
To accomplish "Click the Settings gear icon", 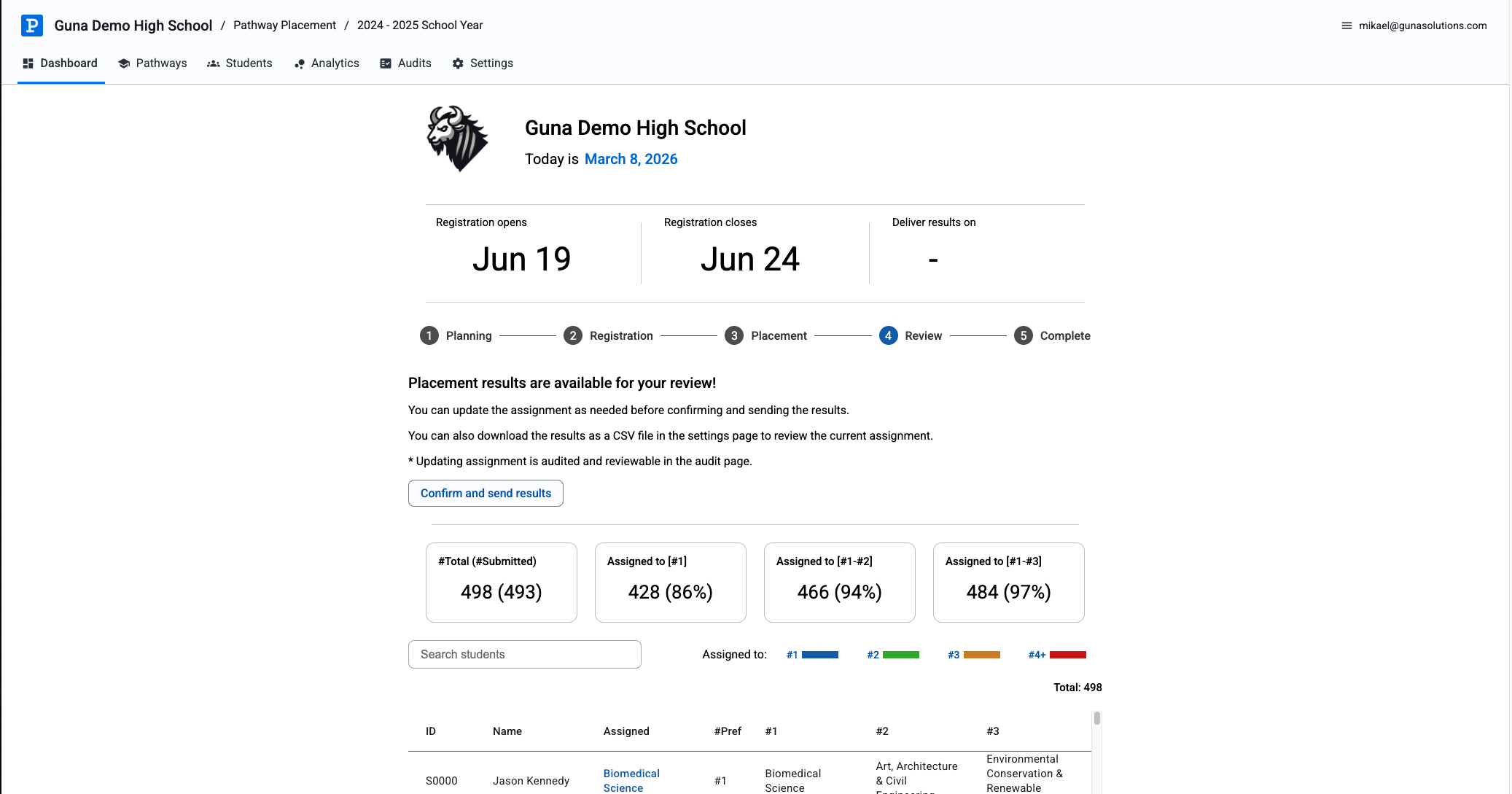I will (458, 63).
